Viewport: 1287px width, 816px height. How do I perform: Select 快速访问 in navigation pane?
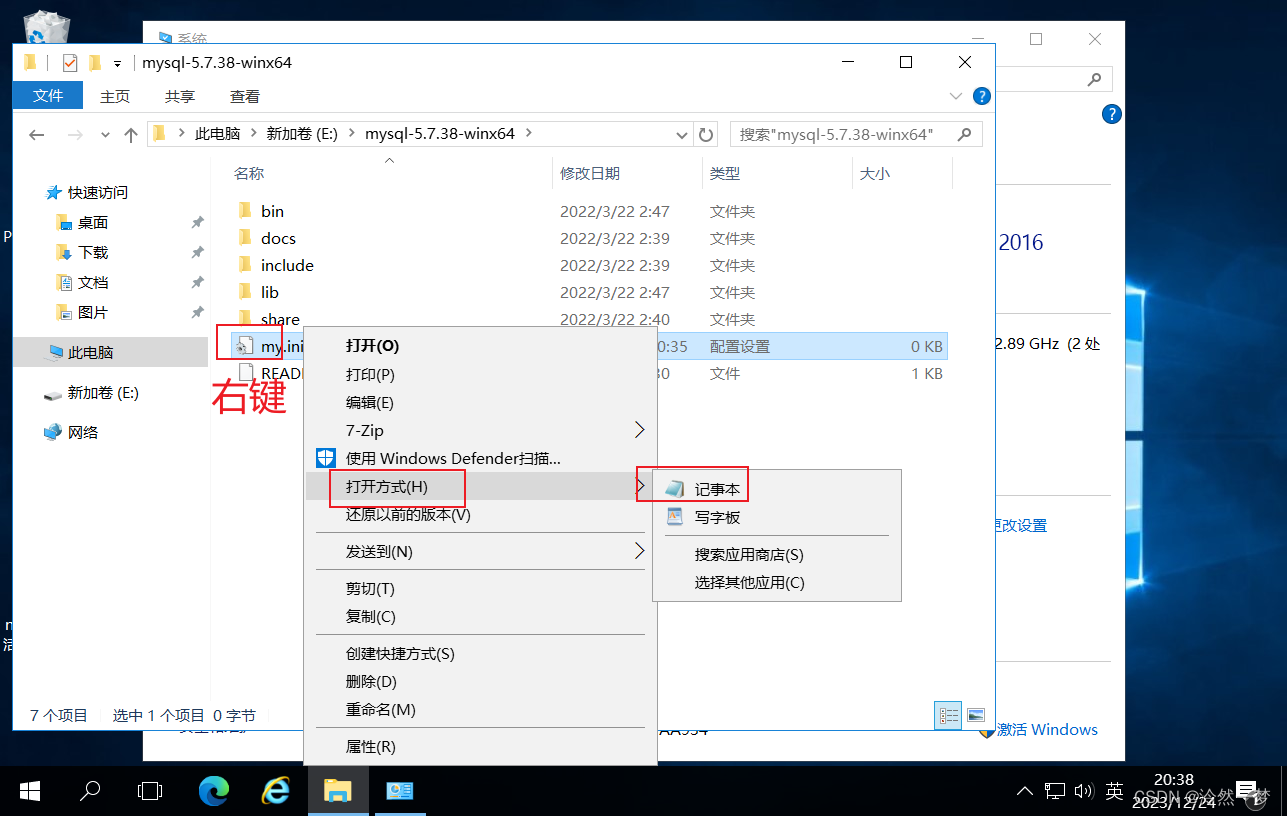pos(97,192)
